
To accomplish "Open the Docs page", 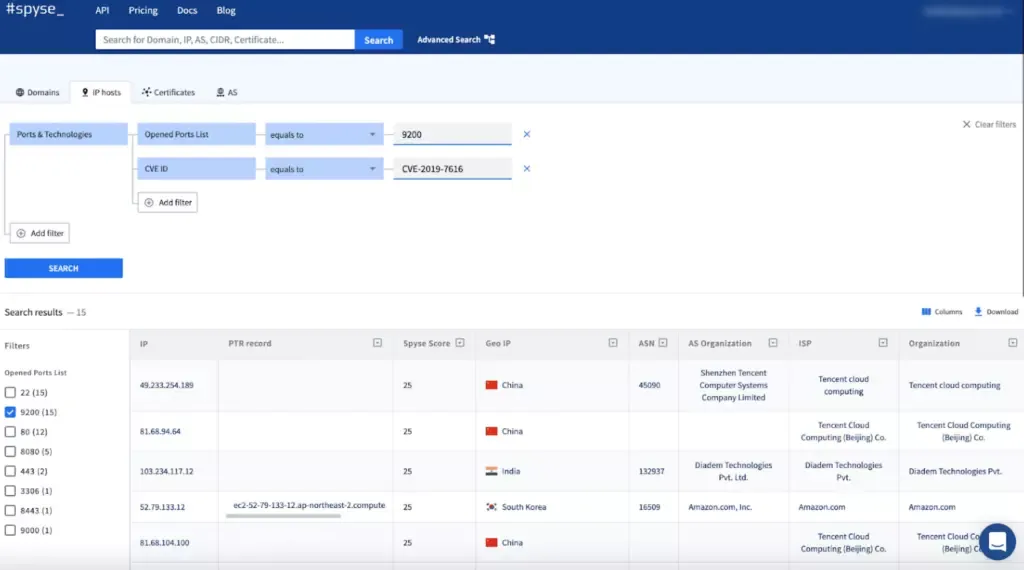I will click(x=187, y=10).
